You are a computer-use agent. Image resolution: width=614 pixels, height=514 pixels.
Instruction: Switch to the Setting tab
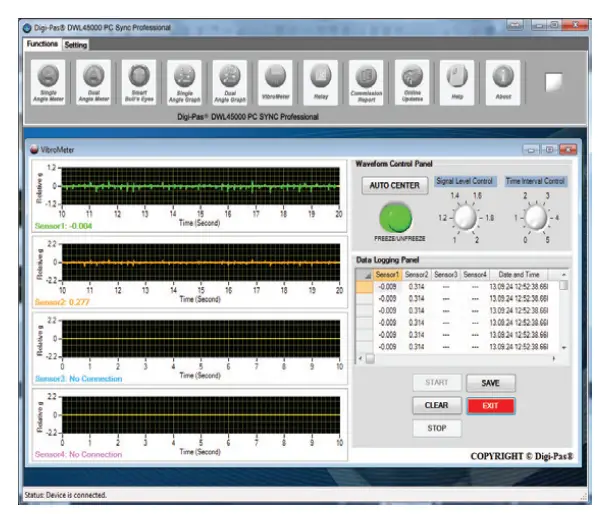coord(76,45)
